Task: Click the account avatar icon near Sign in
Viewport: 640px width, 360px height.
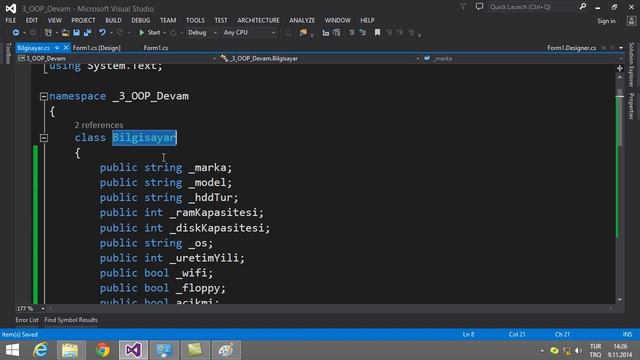Action: pos(631,21)
